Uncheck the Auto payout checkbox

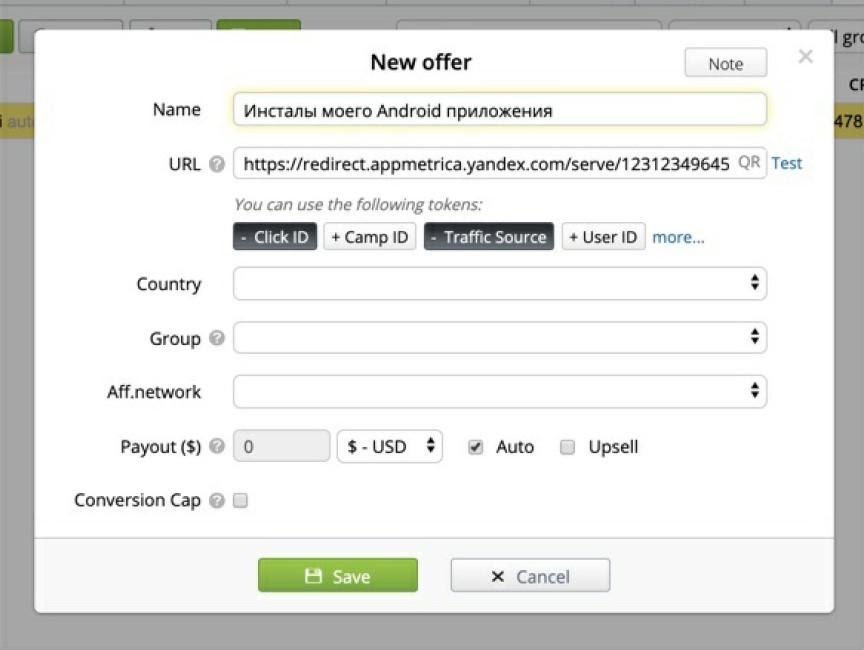[476, 447]
